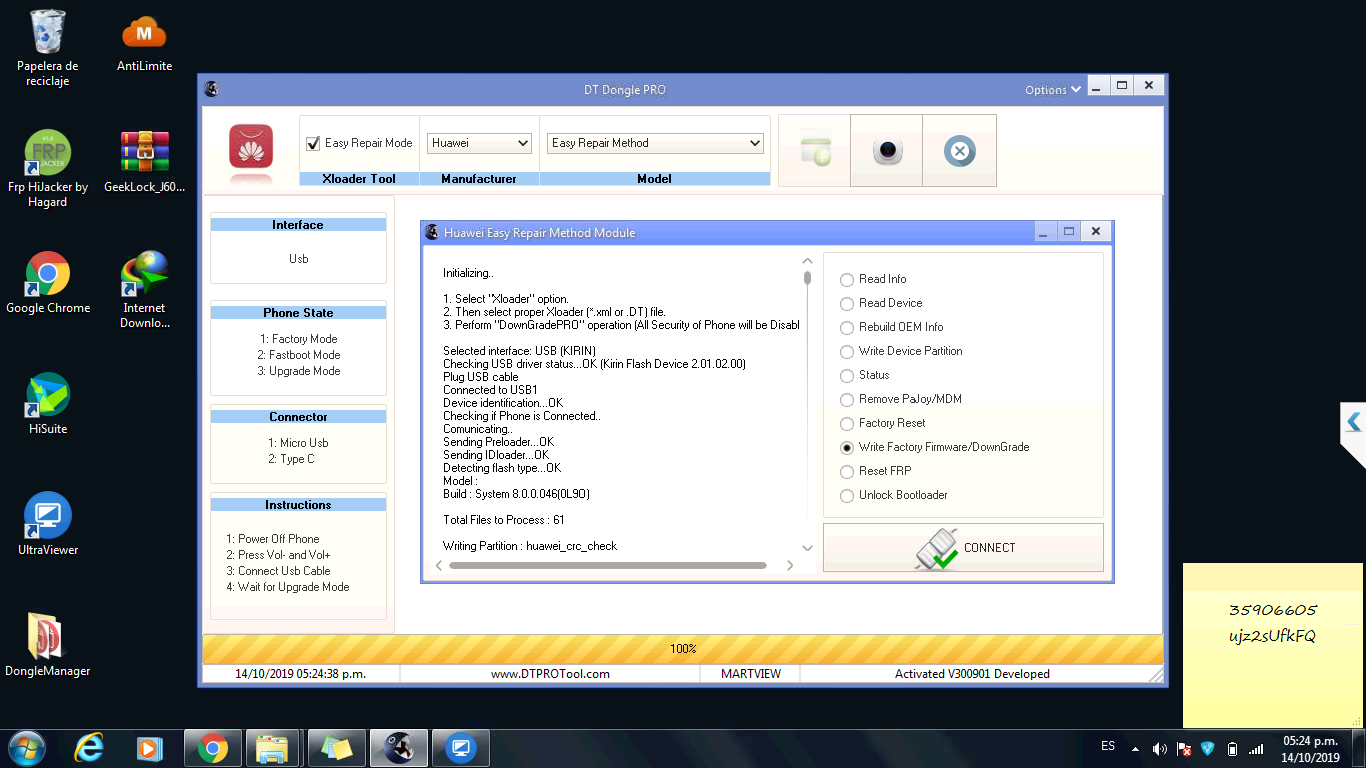Open Frp HiJacker by Hagard icon
This screenshot has width=1366, height=768.
coord(48,169)
